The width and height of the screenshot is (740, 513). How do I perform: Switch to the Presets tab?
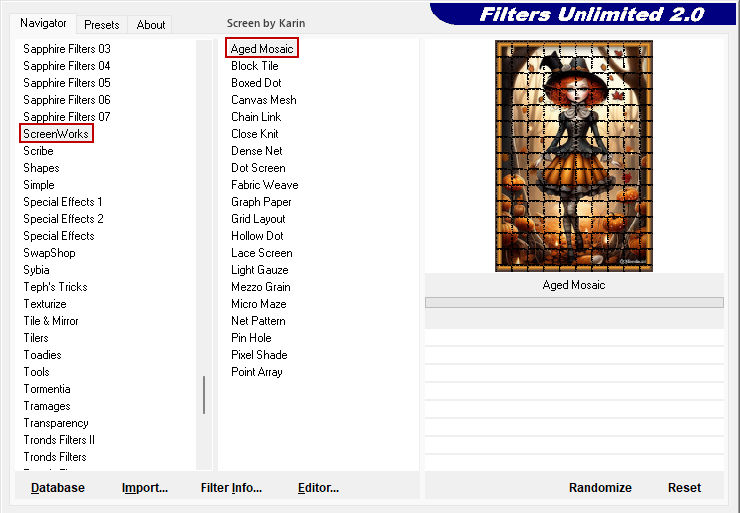coord(101,25)
